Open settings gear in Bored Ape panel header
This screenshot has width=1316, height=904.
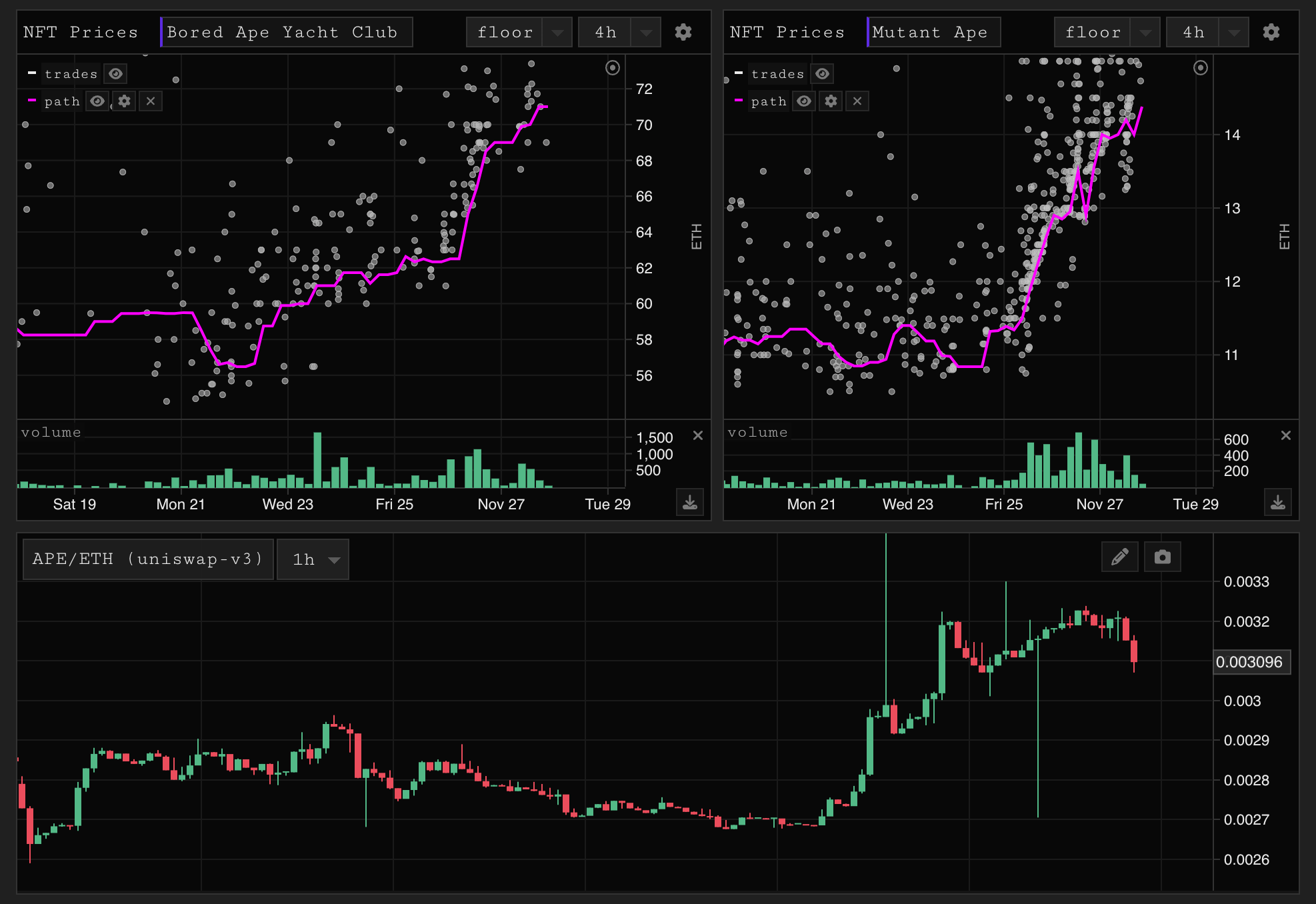[x=683, y=32]
